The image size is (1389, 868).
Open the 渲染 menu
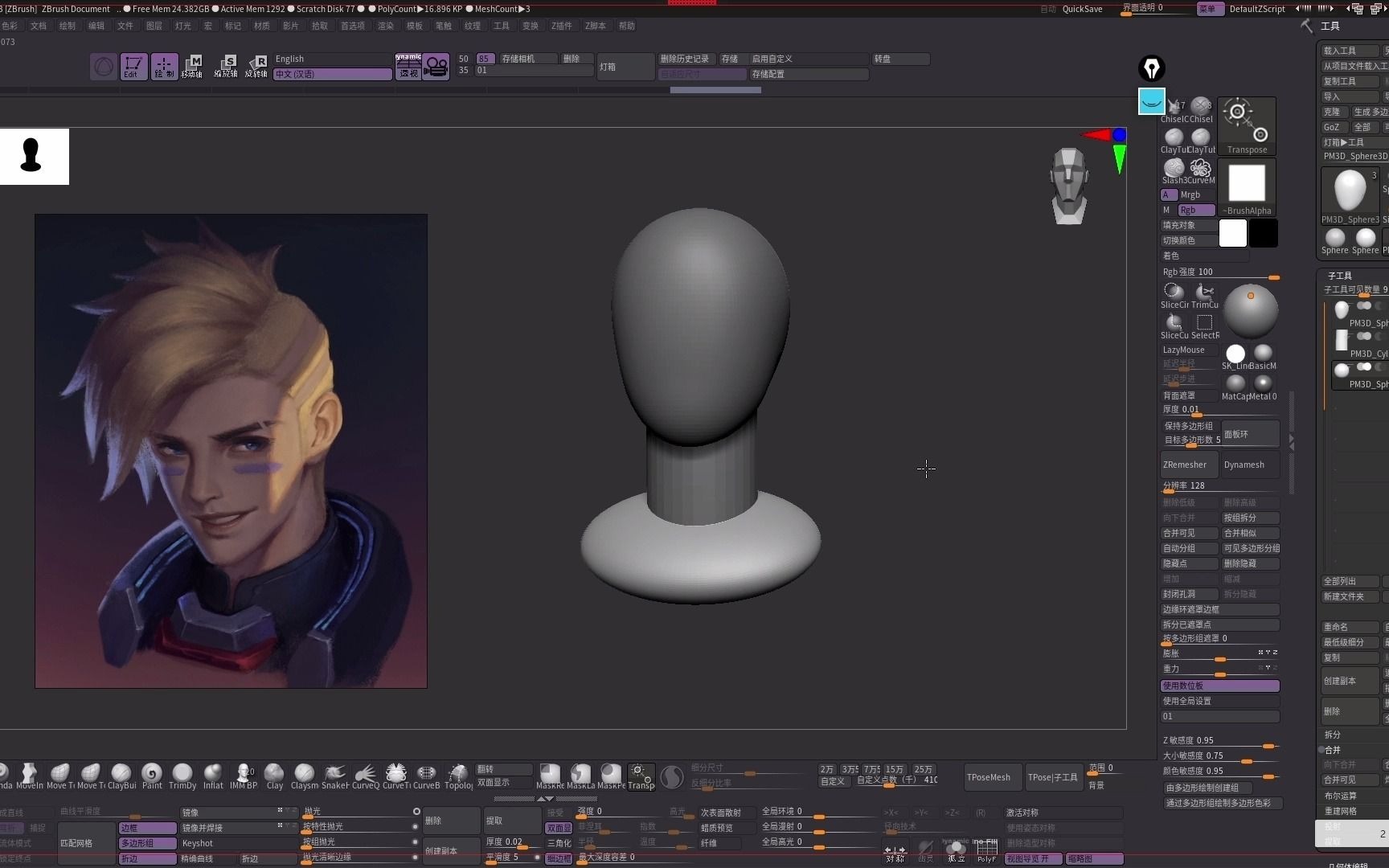386,26
